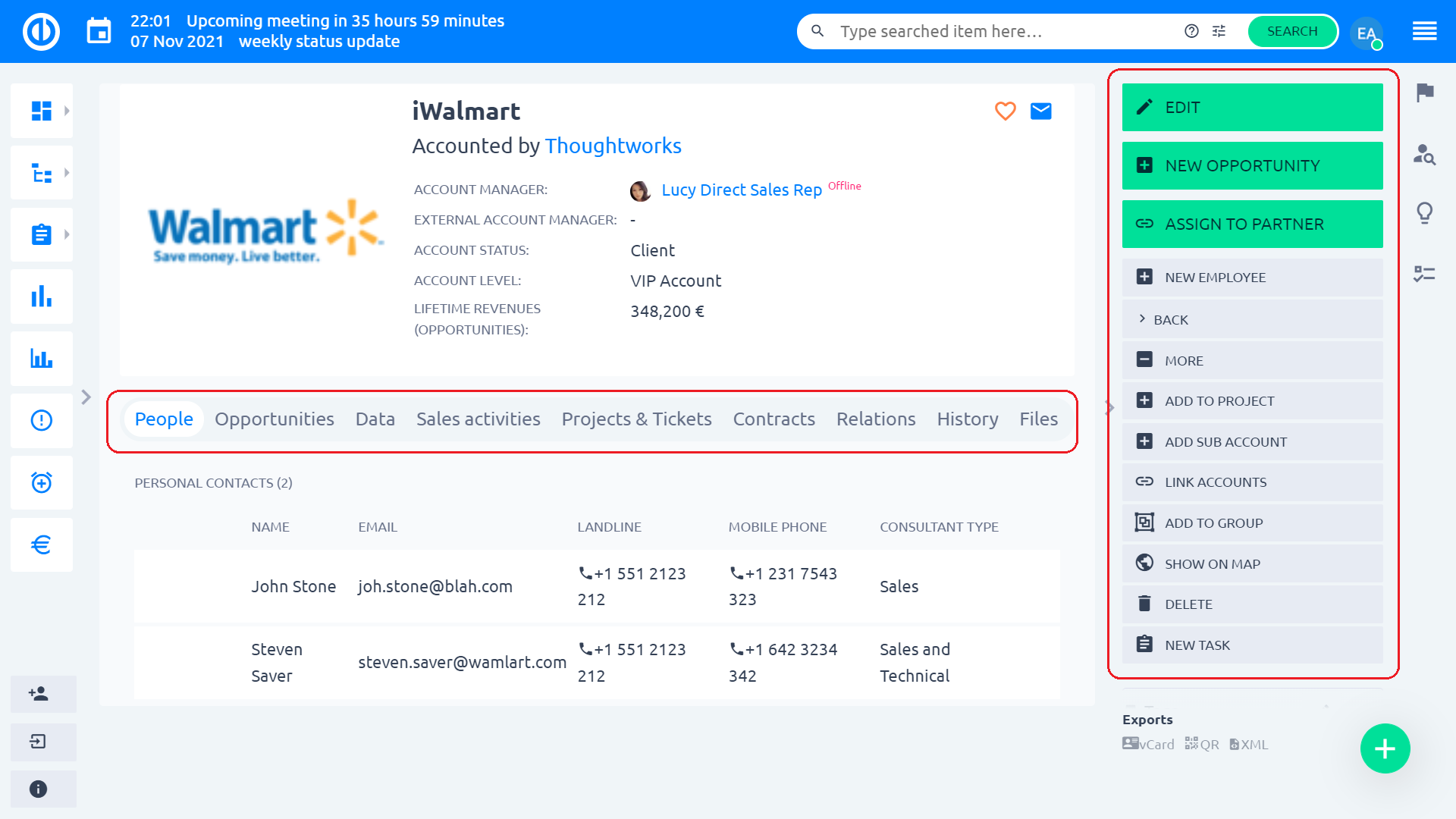
Task: Export as QR code
Action: tap(1202, 745)
